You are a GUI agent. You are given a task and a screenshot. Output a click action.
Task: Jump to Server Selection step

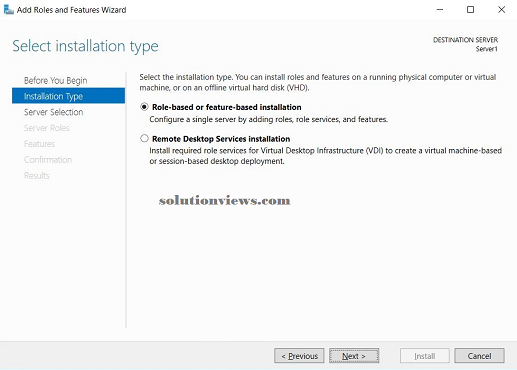tap(53, 112)
